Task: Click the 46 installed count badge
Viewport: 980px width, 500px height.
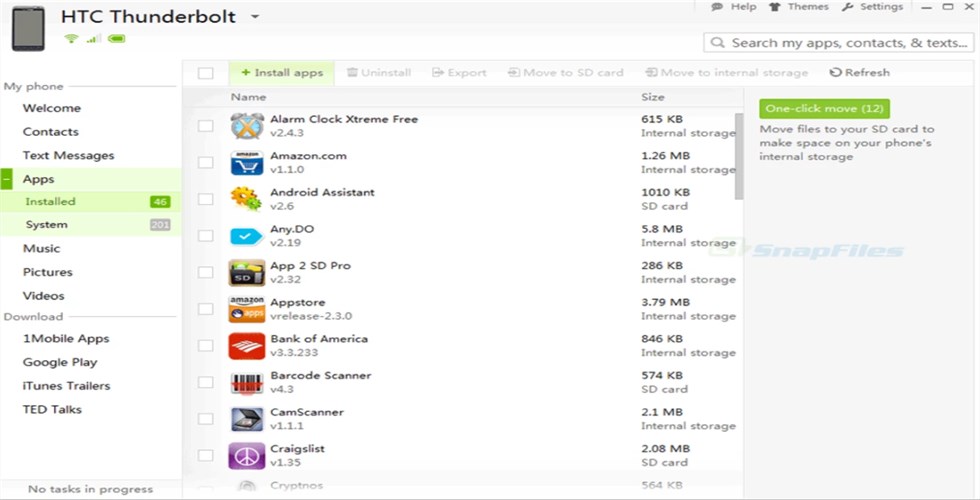Action: pyautogui.click(x=160, y=202)
